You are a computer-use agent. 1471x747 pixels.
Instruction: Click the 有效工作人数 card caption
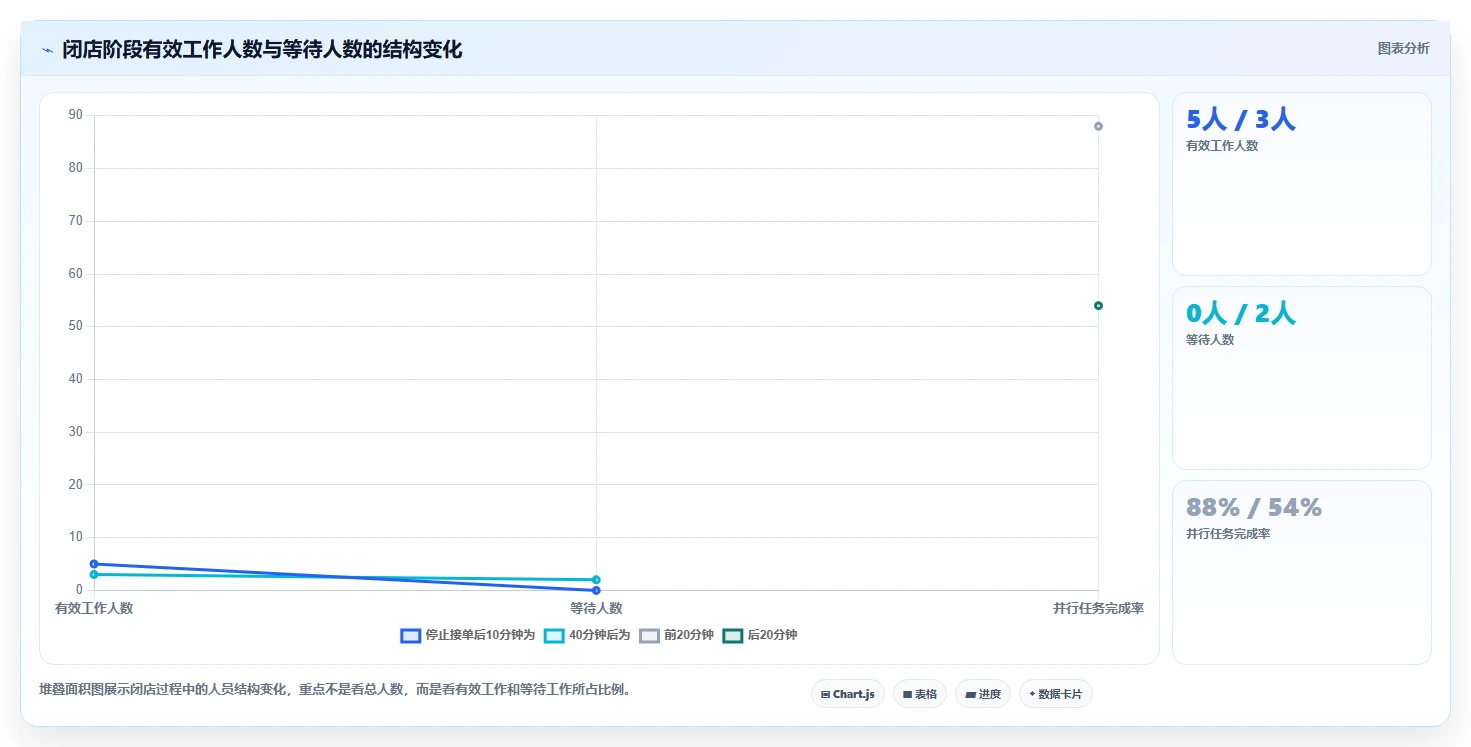(x=1222, y=146)
